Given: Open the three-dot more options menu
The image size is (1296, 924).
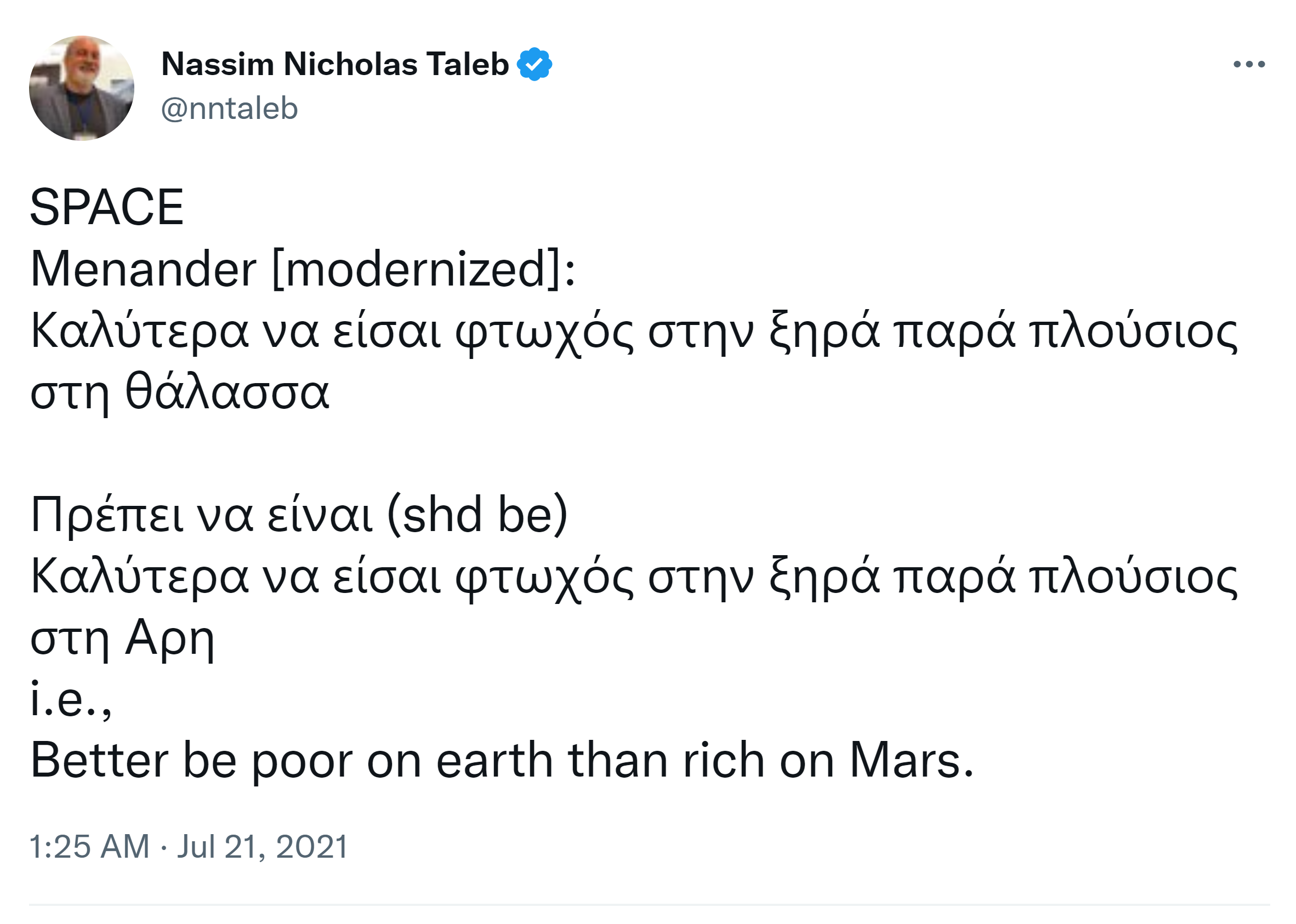Looking at the screenshot, I should pos(1249,64).
